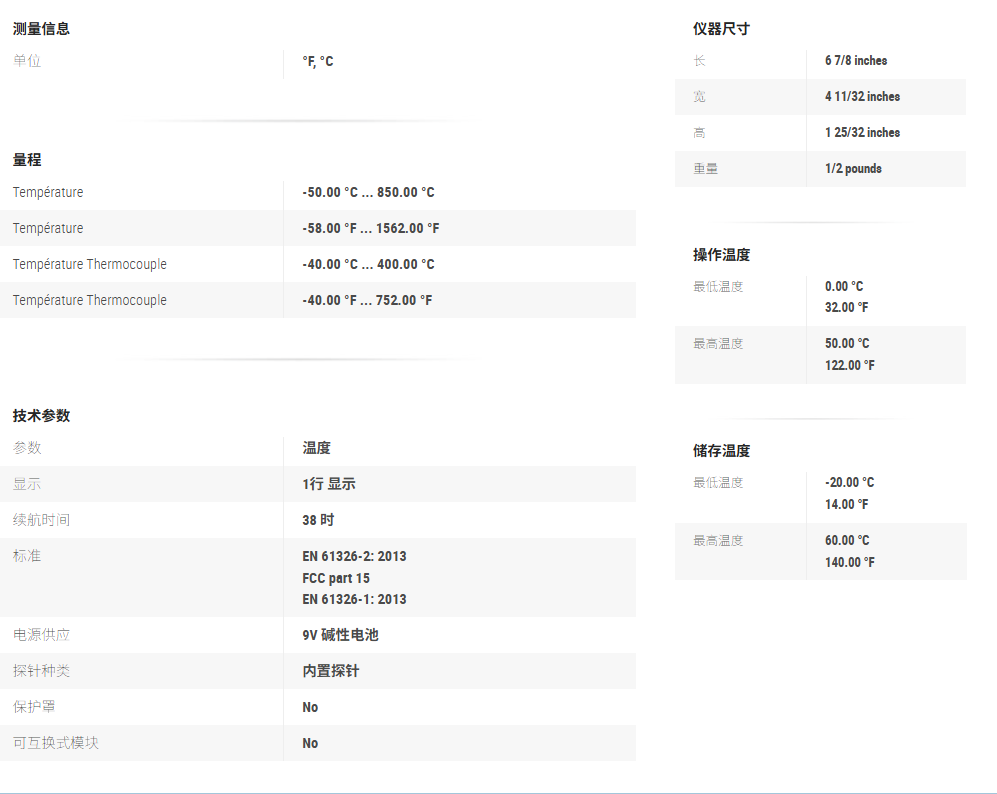Click the 38 时 battery life value
The height and width of the screenshot is (794, 997).
318,520
